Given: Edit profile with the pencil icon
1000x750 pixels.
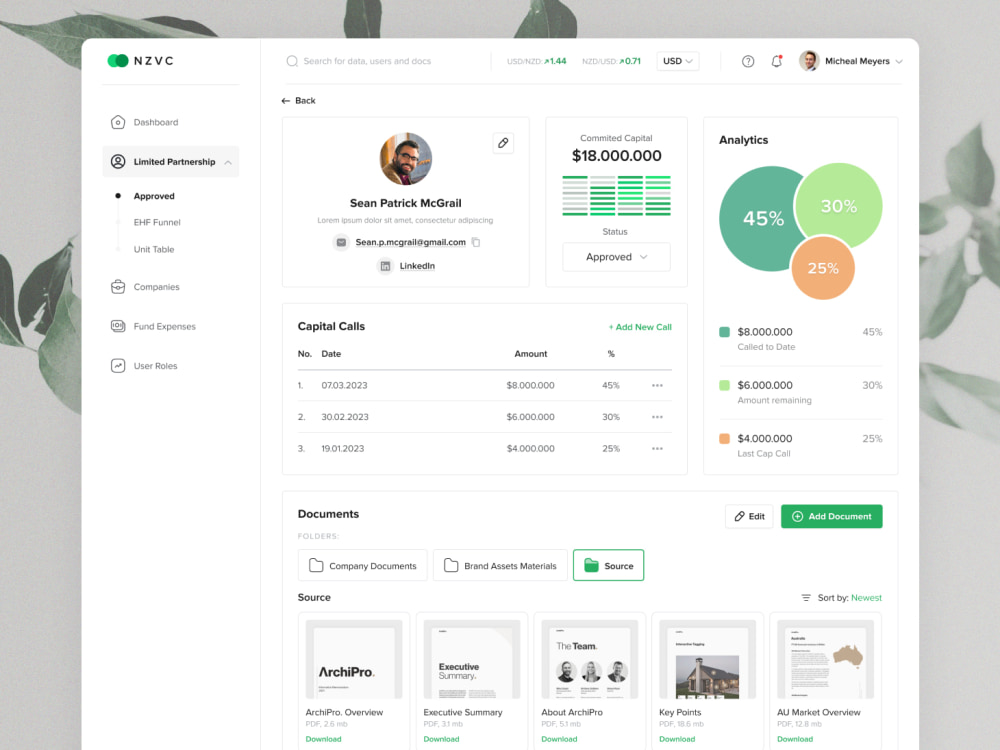Looking at the screenshot, I should (503, 143).
